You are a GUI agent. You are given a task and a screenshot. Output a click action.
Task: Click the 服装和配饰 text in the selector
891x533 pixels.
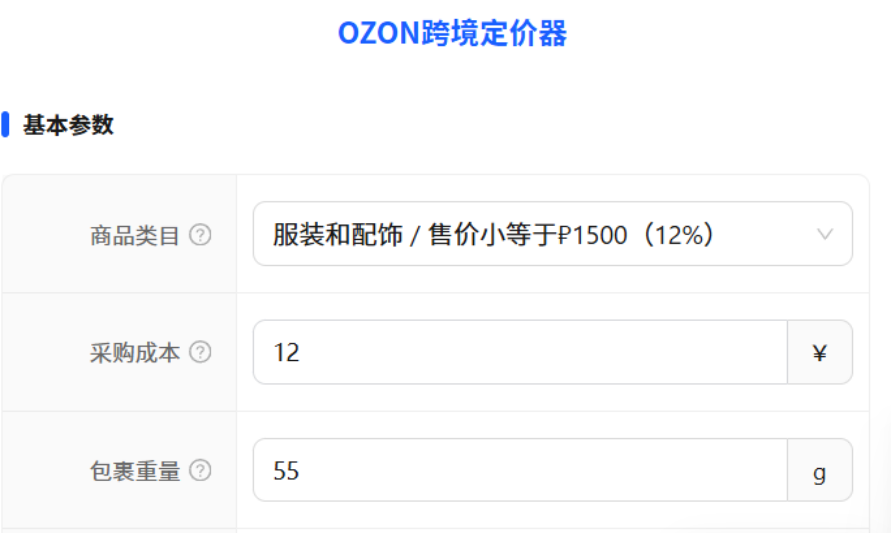(337, 235)
